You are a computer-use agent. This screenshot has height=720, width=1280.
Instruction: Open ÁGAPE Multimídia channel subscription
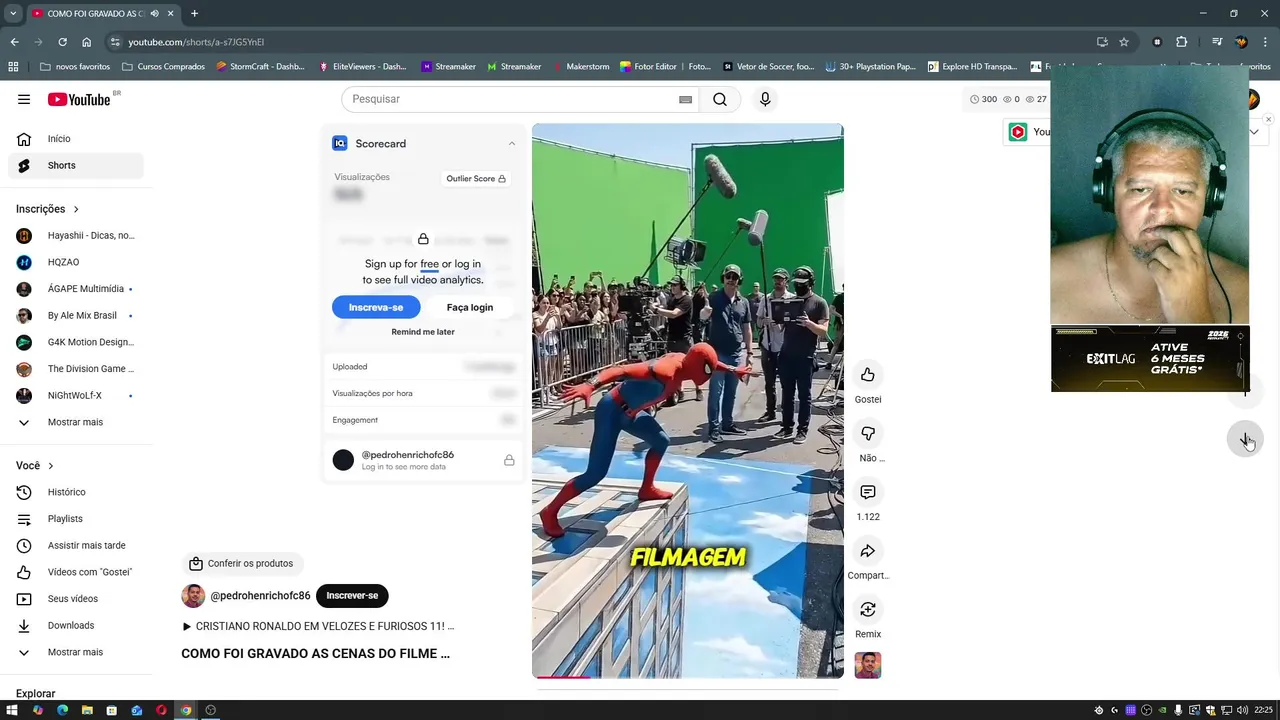[x=76, y=289]
